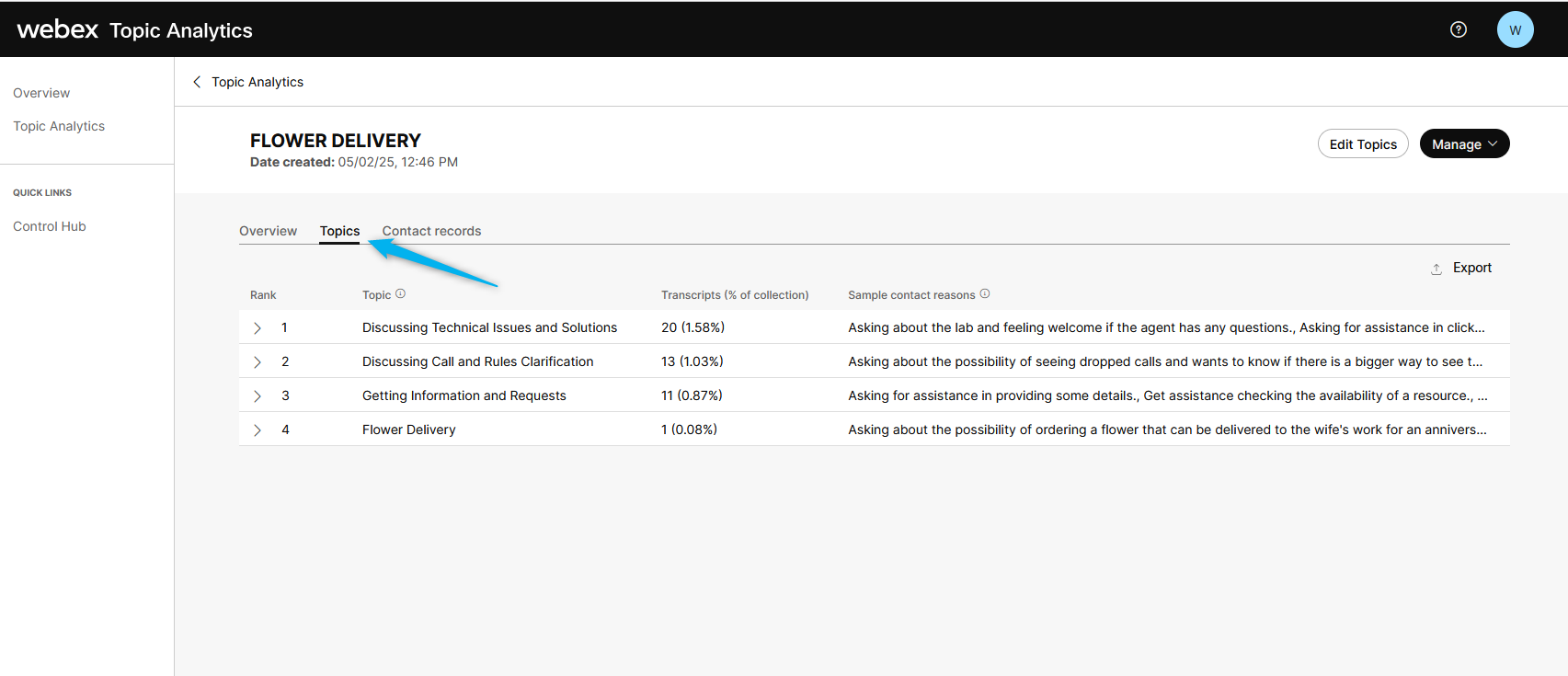Click the Edit Topics button
The height and width of the screenshot is (676, 1568).
pyautogui.click(x=1362, y=144)
